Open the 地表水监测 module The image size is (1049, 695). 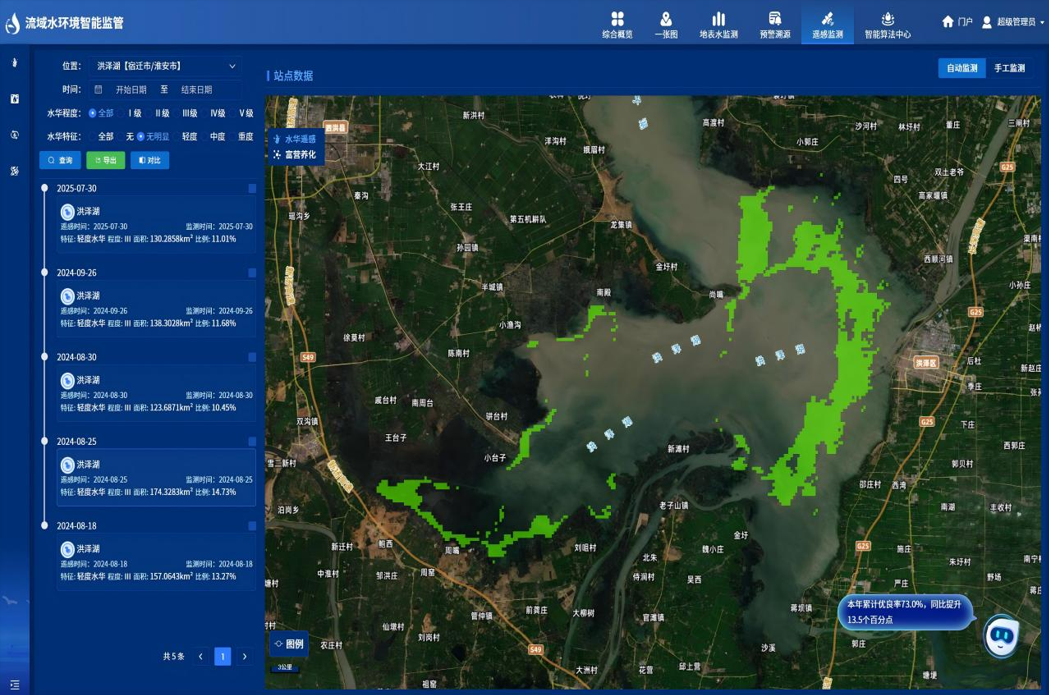click(718, 24)
